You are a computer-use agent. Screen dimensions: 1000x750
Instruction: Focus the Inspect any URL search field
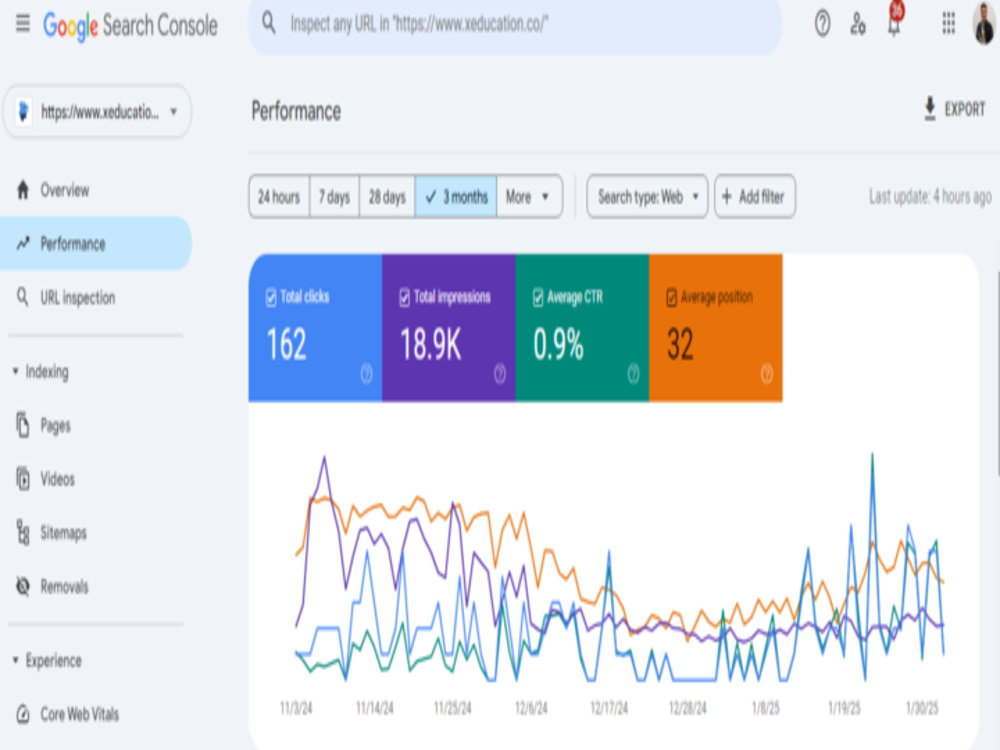[x=515, y=26]
